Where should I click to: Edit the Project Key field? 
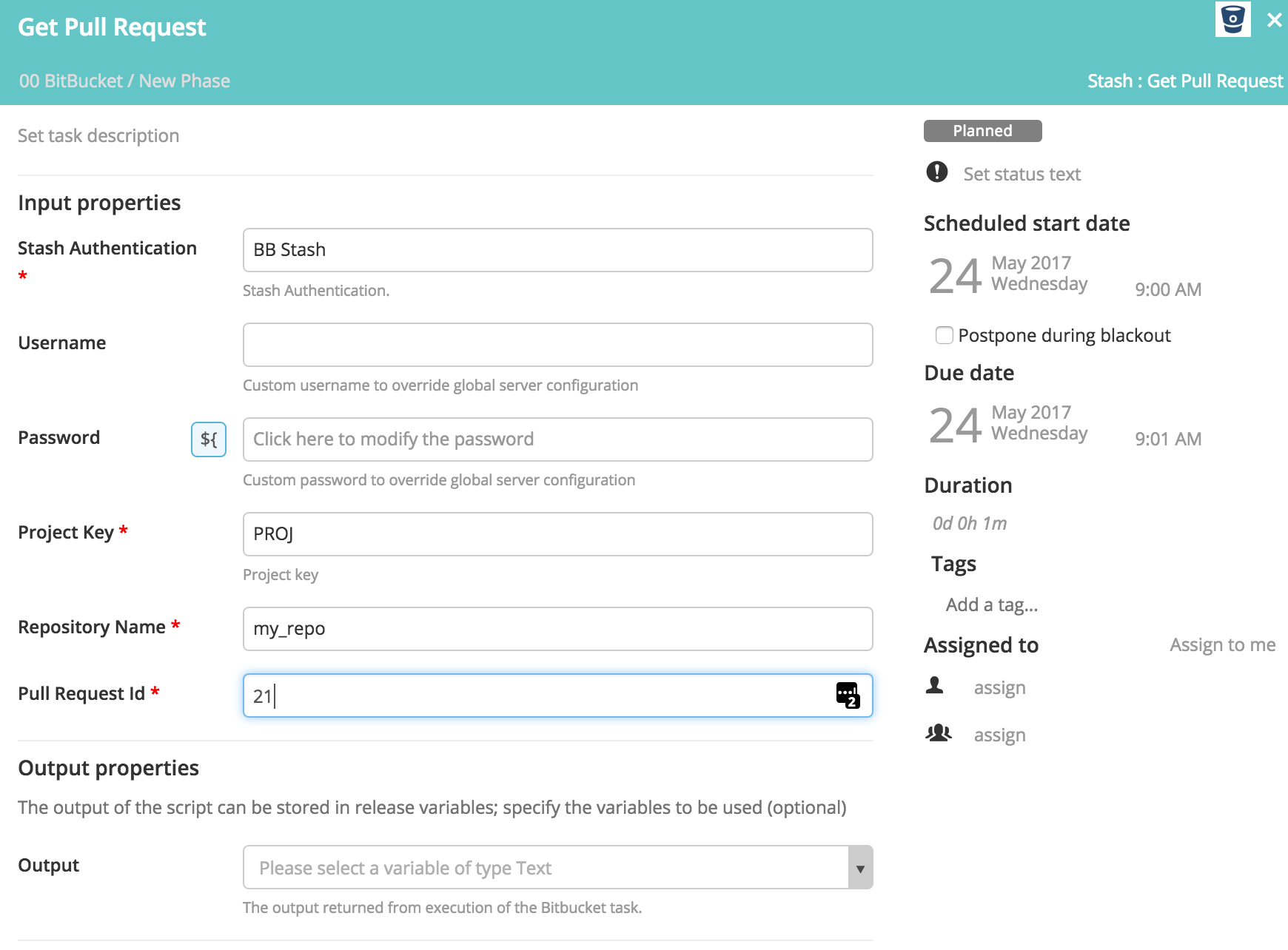pyautogui.click(x=558, y=534)
